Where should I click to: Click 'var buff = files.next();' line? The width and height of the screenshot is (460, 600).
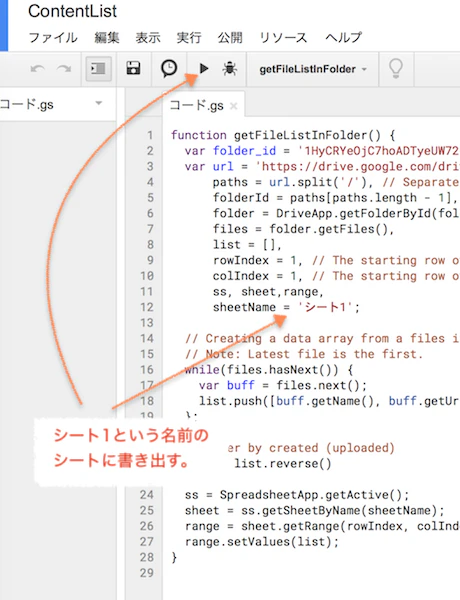pyautogui.click(x=283, y=385)
